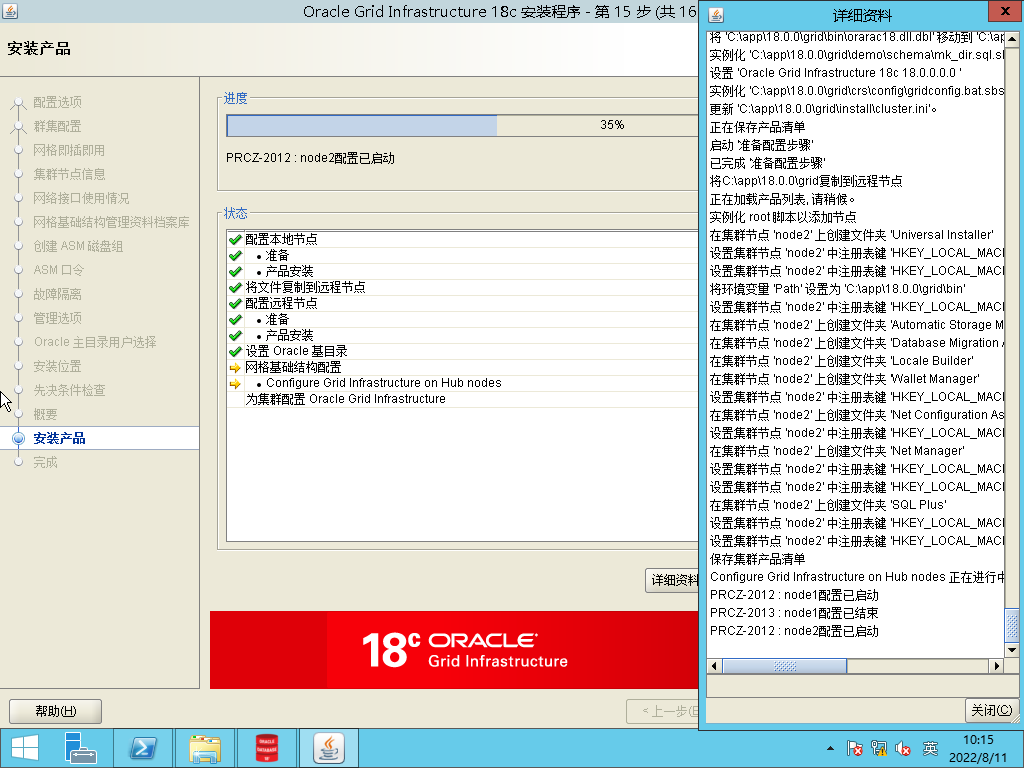Image resolution: width=1024 pixels, height=768 pixels.
Task: Select the 群集配置 step in the sidebar
Action: [x=57, y=127]
